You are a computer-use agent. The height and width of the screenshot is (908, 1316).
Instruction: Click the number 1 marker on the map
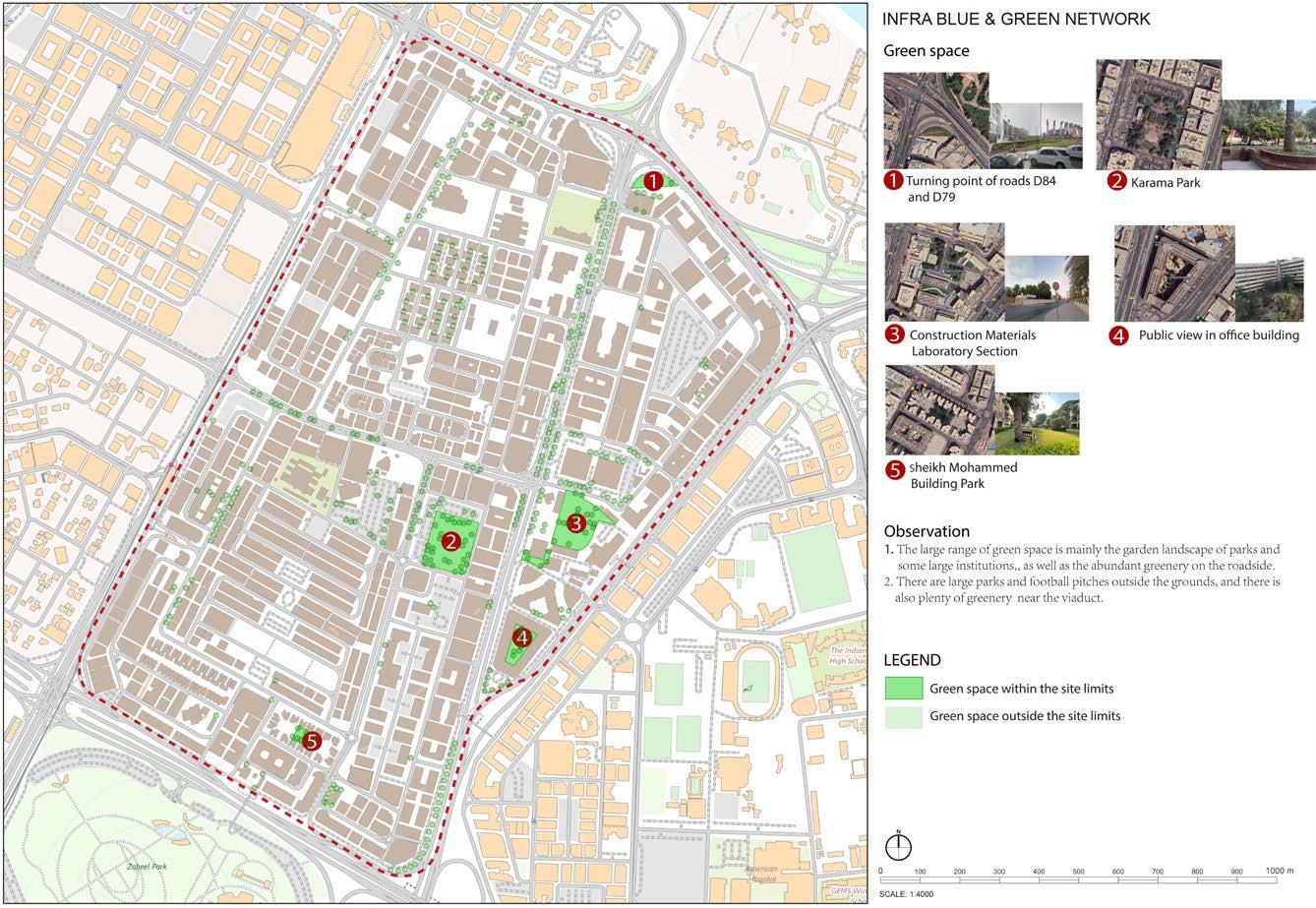tap(652, 181)
